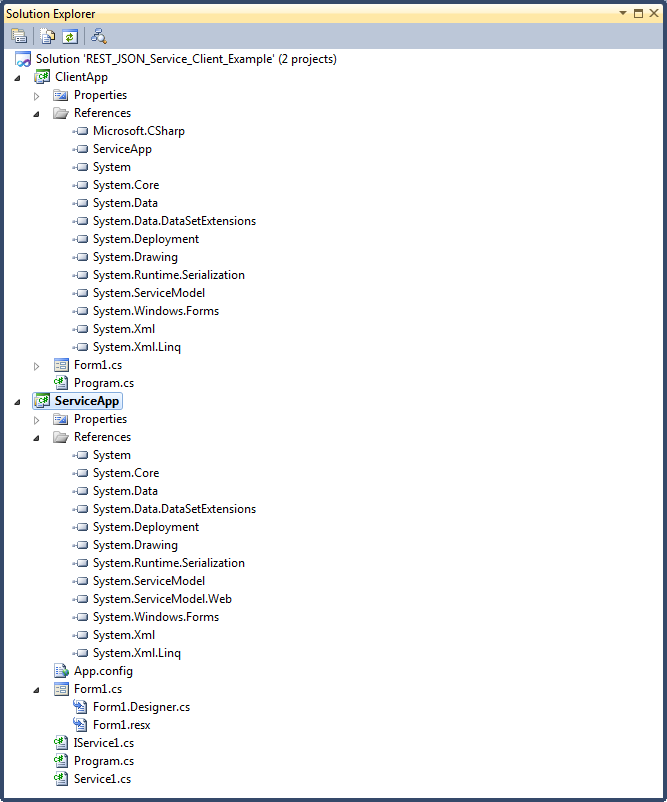
Task: Click the Form1.cs form icon under ClientApp
Action: point(61,365)
